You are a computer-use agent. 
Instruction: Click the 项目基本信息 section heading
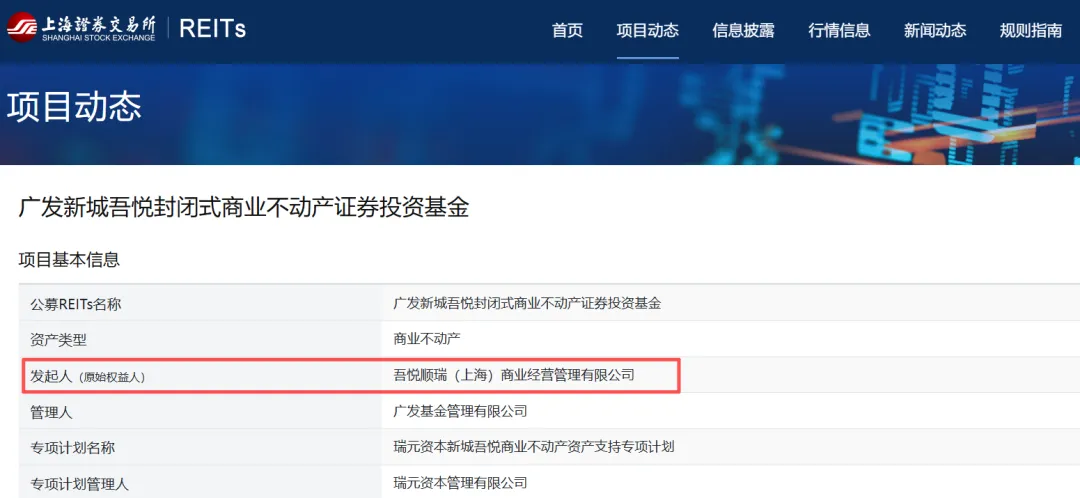click(69, 260)
